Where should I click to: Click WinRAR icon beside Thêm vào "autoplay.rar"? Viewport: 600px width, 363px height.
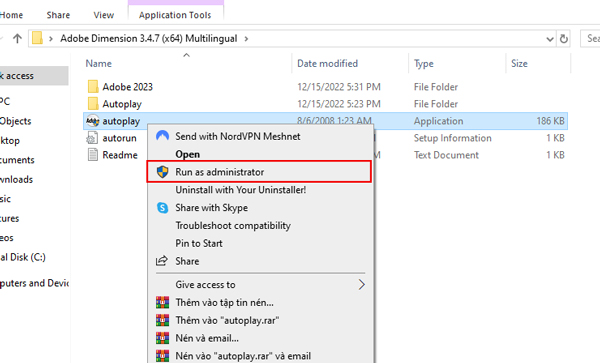click(163, 320)
